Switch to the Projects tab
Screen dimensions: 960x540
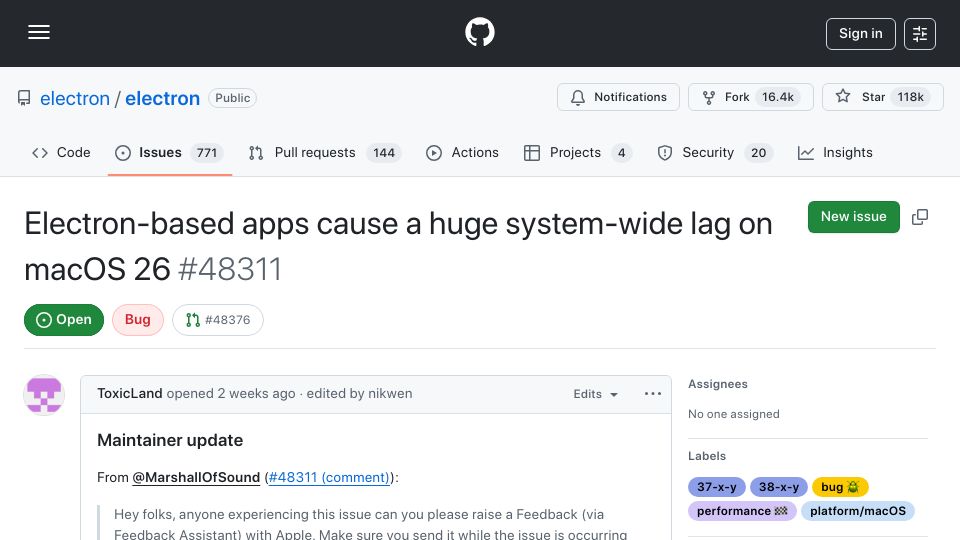(577, 152)
